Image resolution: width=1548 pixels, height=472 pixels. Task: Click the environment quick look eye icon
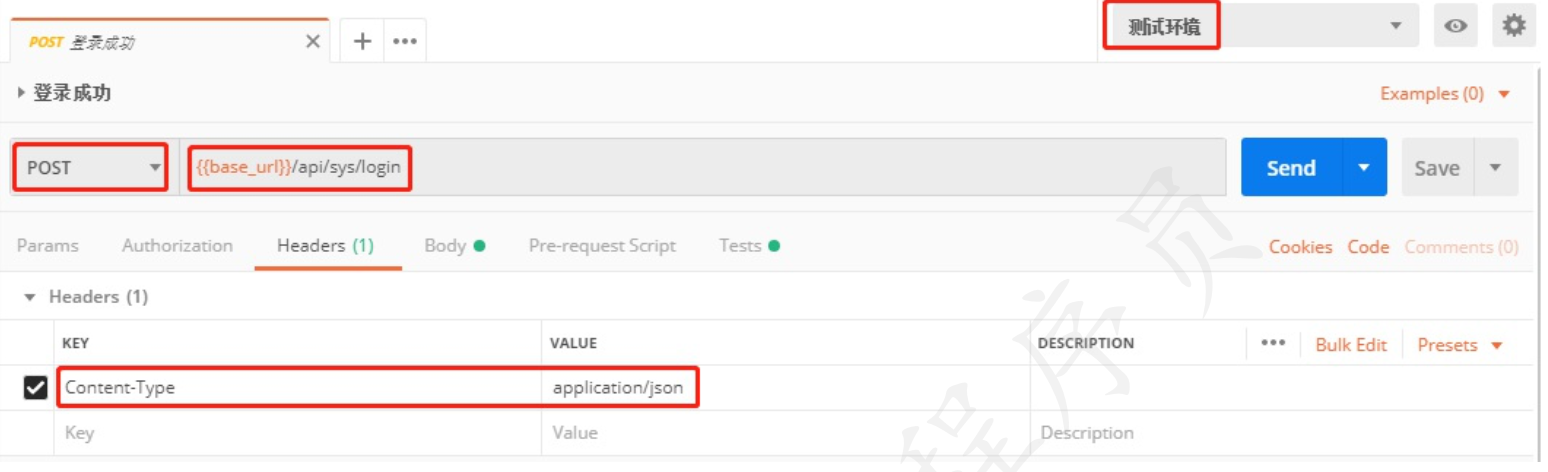tap(1455, 27)
